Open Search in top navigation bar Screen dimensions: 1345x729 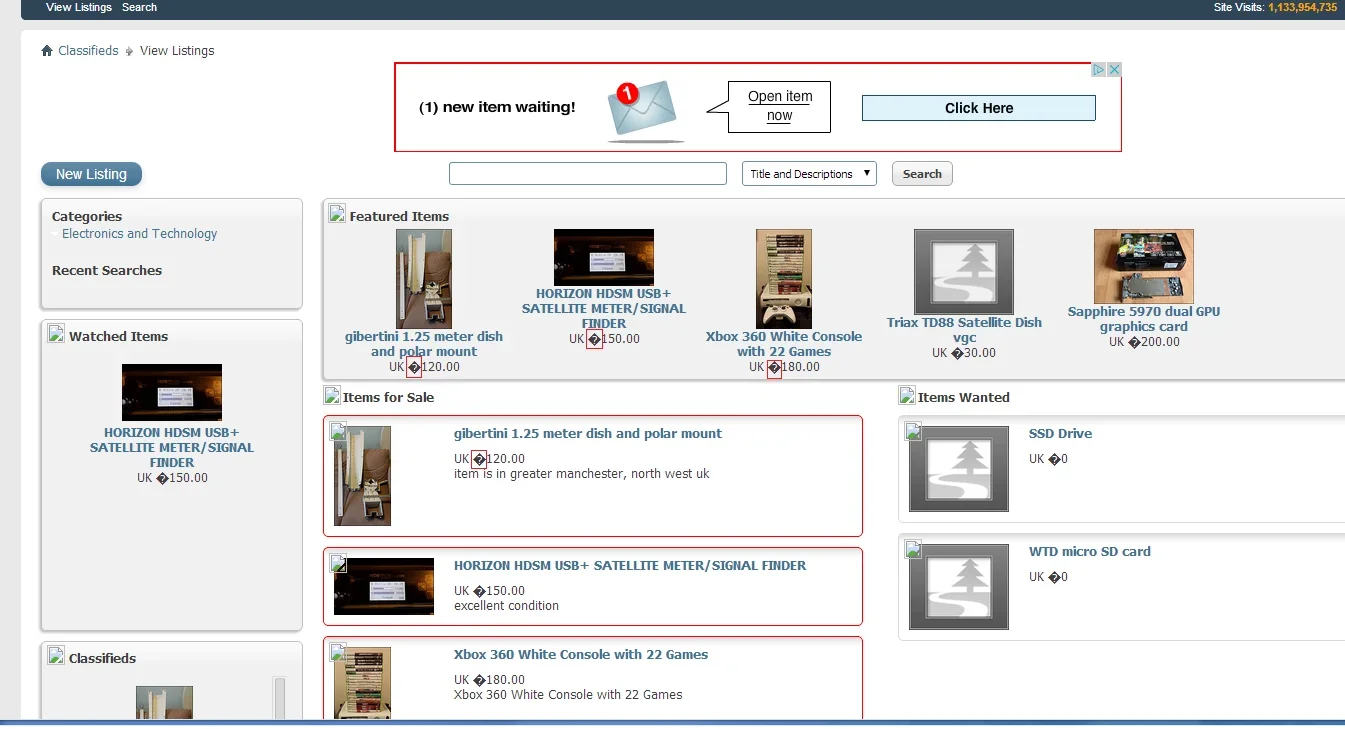[x=139, y=7]
